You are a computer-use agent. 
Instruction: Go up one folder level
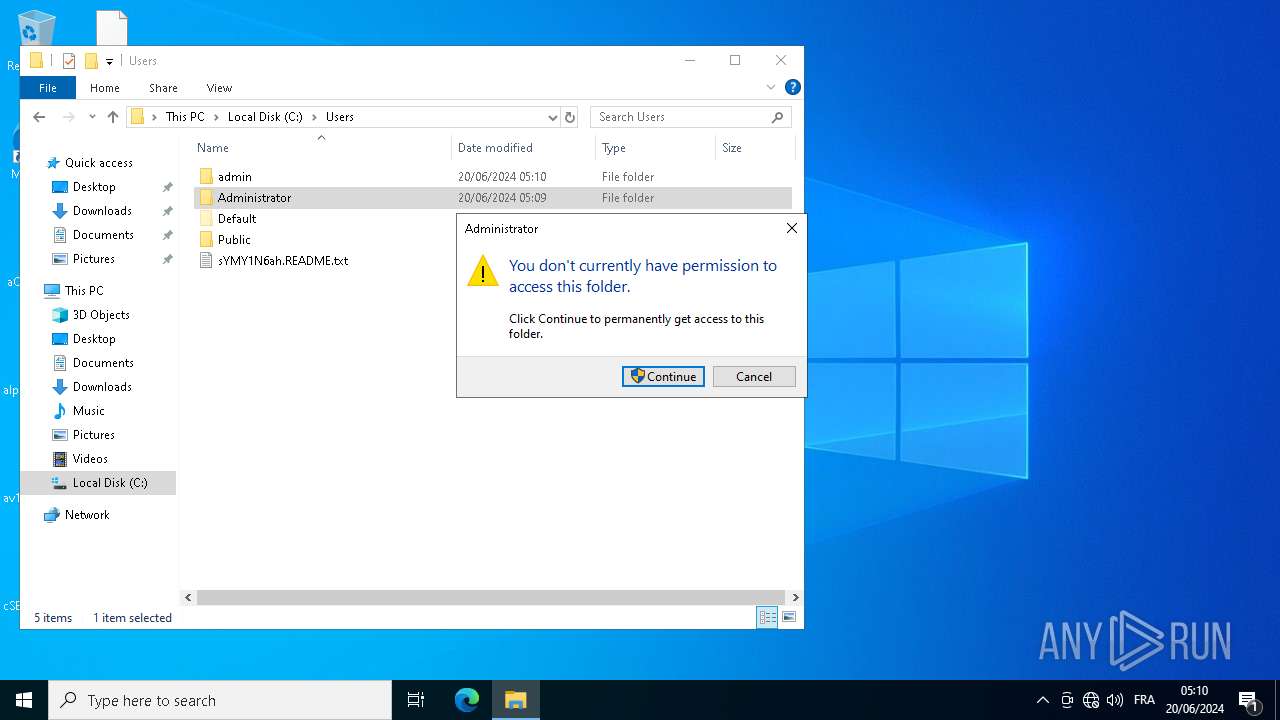[x=113, y=117]
